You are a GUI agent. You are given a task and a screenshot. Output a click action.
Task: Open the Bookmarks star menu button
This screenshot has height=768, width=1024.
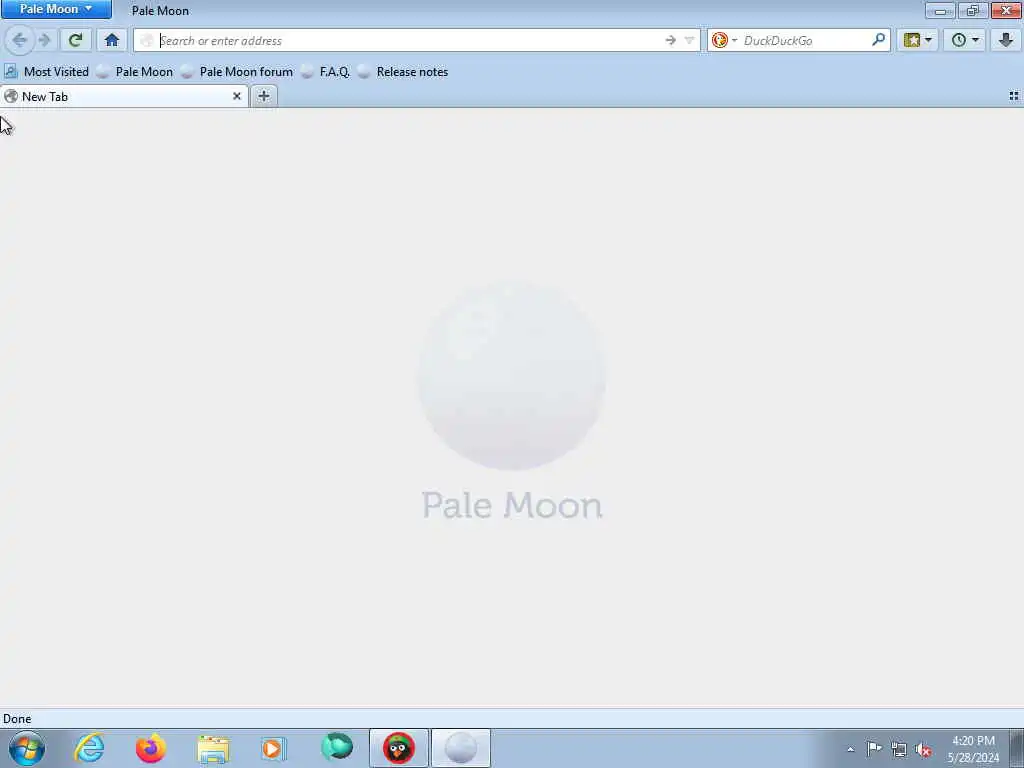[917, 40]
